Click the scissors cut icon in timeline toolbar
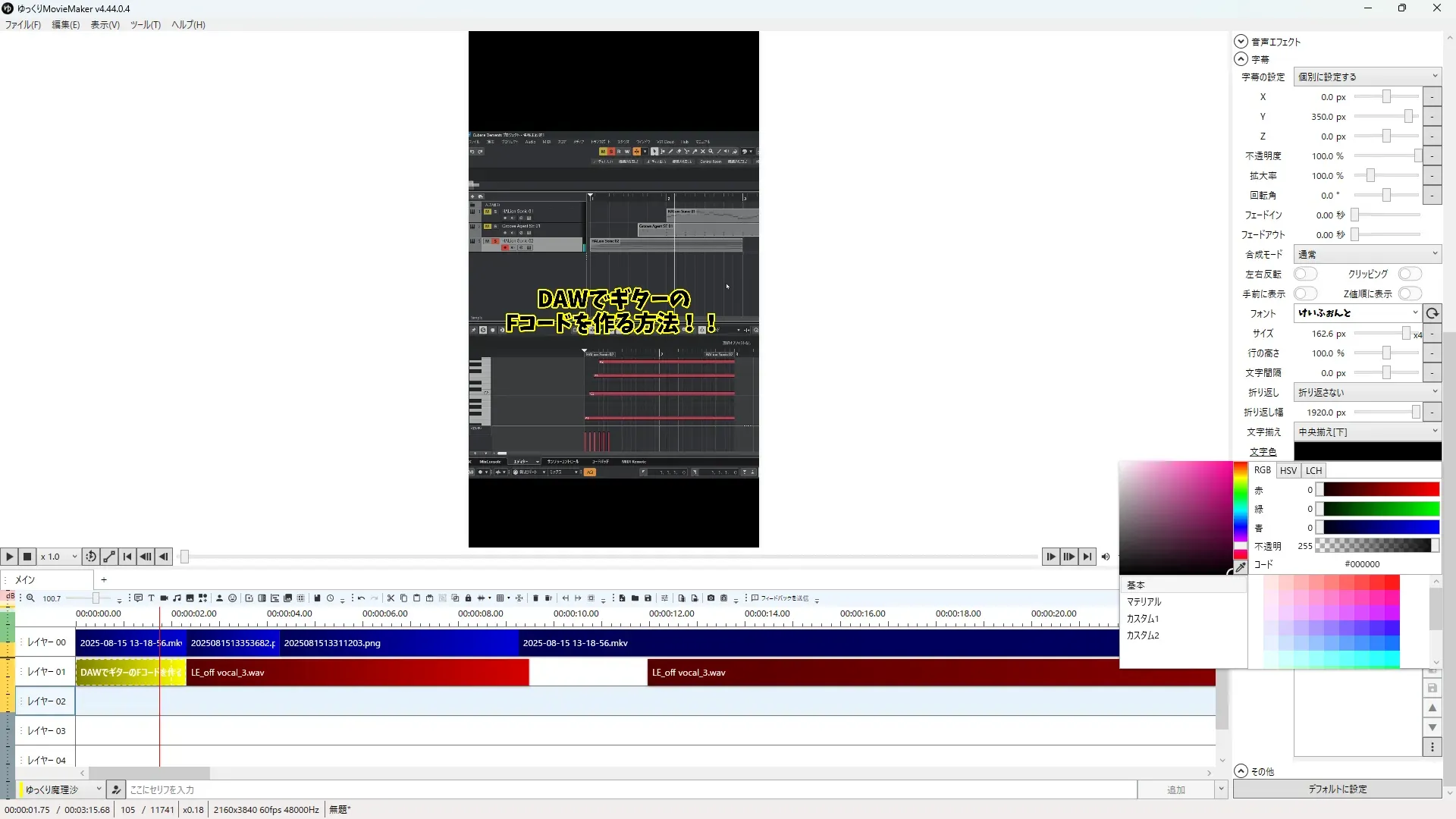 (x=391, y=598)
